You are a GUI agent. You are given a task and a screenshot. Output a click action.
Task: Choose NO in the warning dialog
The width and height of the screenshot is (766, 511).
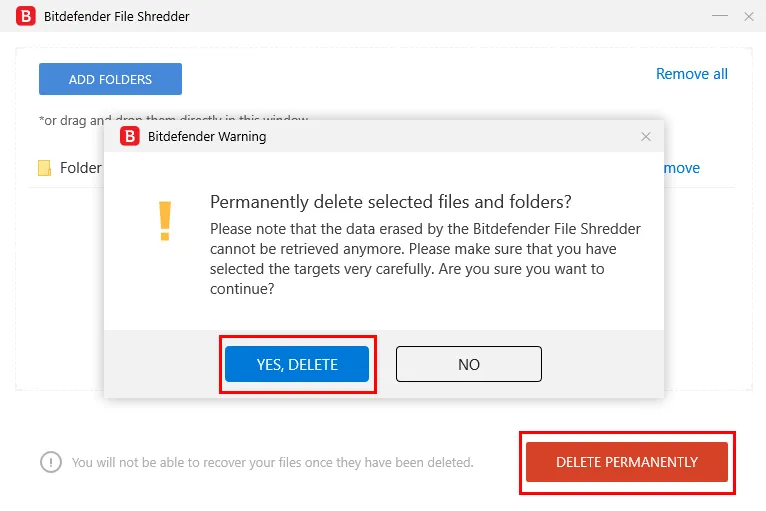point(468,364)
